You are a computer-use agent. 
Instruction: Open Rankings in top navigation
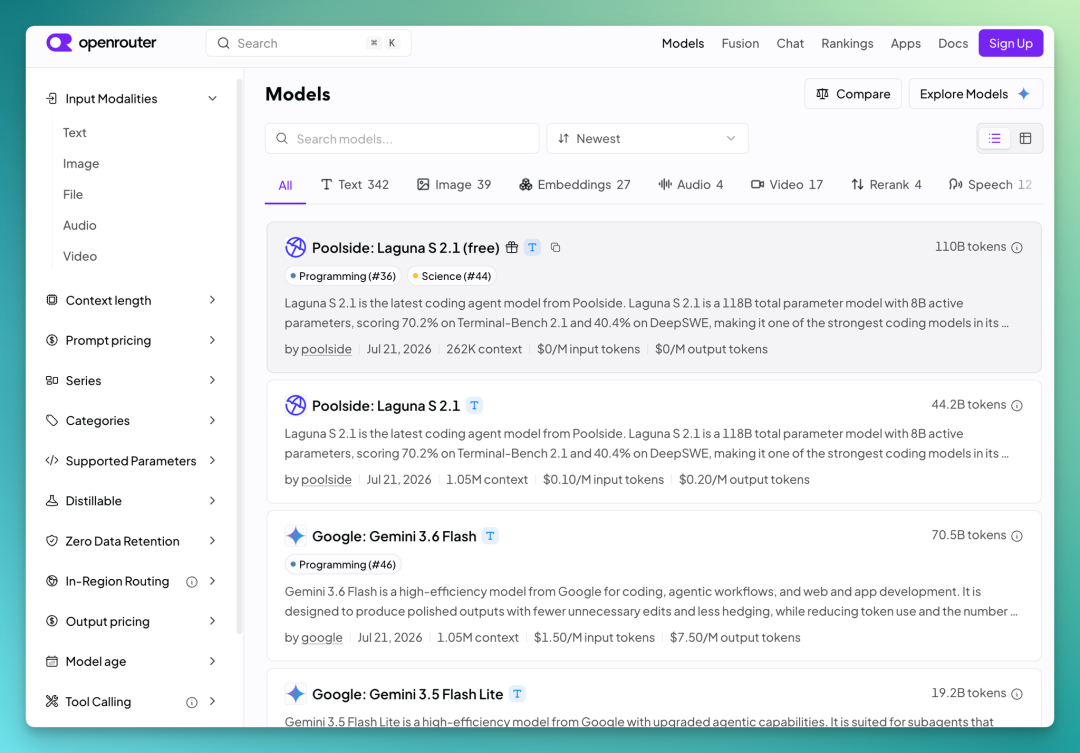[847, 43]
